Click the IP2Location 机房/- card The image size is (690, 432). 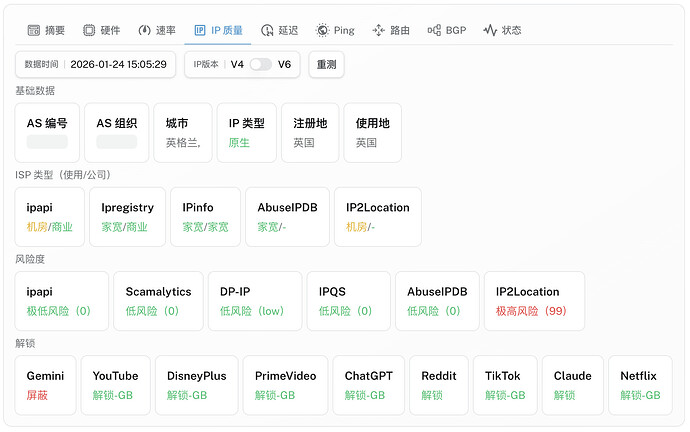[378, 217]
